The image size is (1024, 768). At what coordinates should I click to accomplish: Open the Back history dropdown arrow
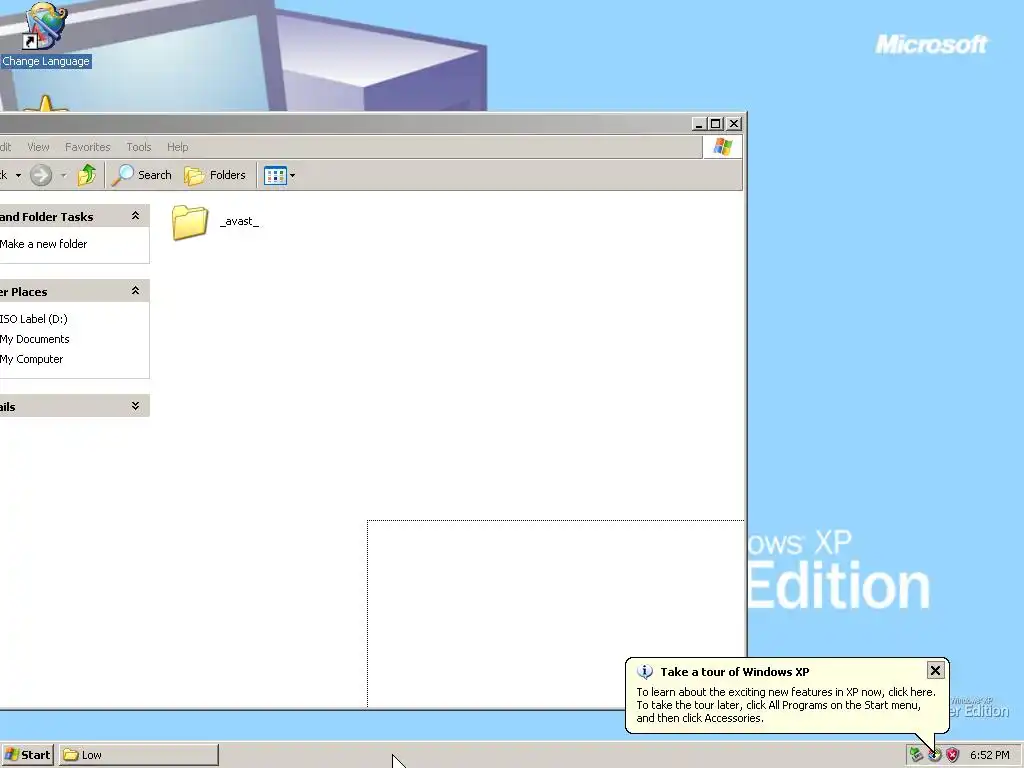point(18,175)
